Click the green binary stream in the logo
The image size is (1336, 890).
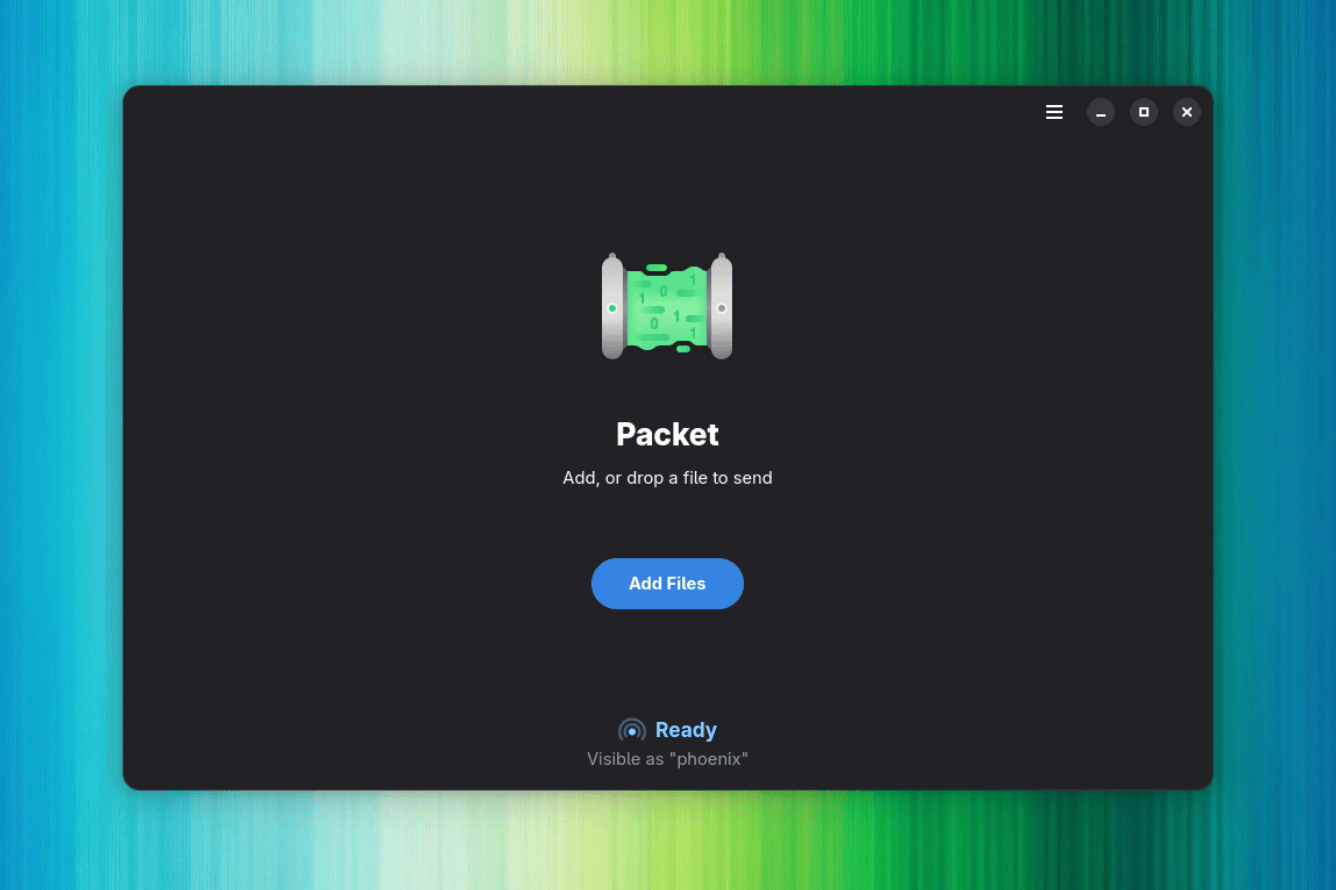(667, 307)
